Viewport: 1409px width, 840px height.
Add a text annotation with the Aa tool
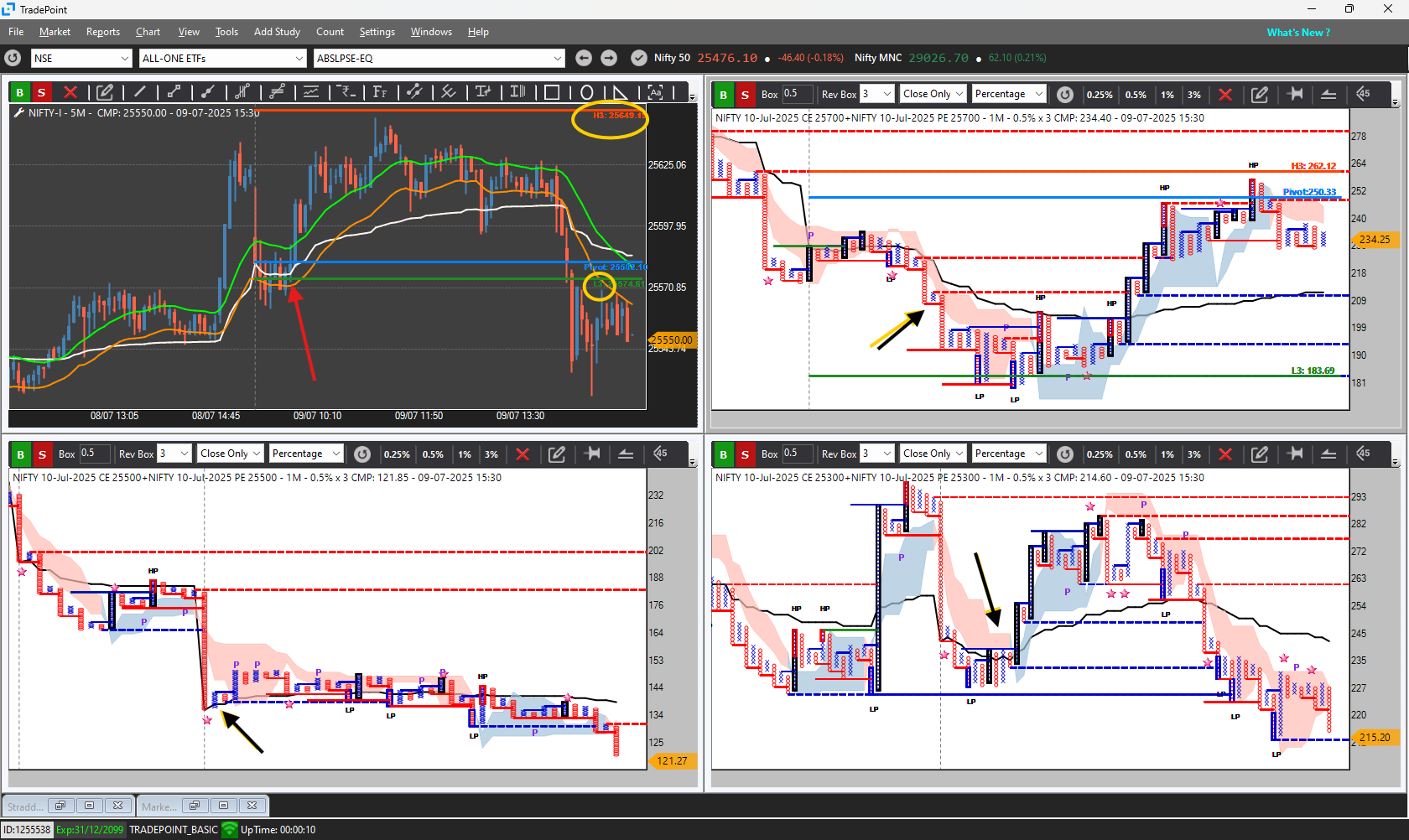(655, 92)
